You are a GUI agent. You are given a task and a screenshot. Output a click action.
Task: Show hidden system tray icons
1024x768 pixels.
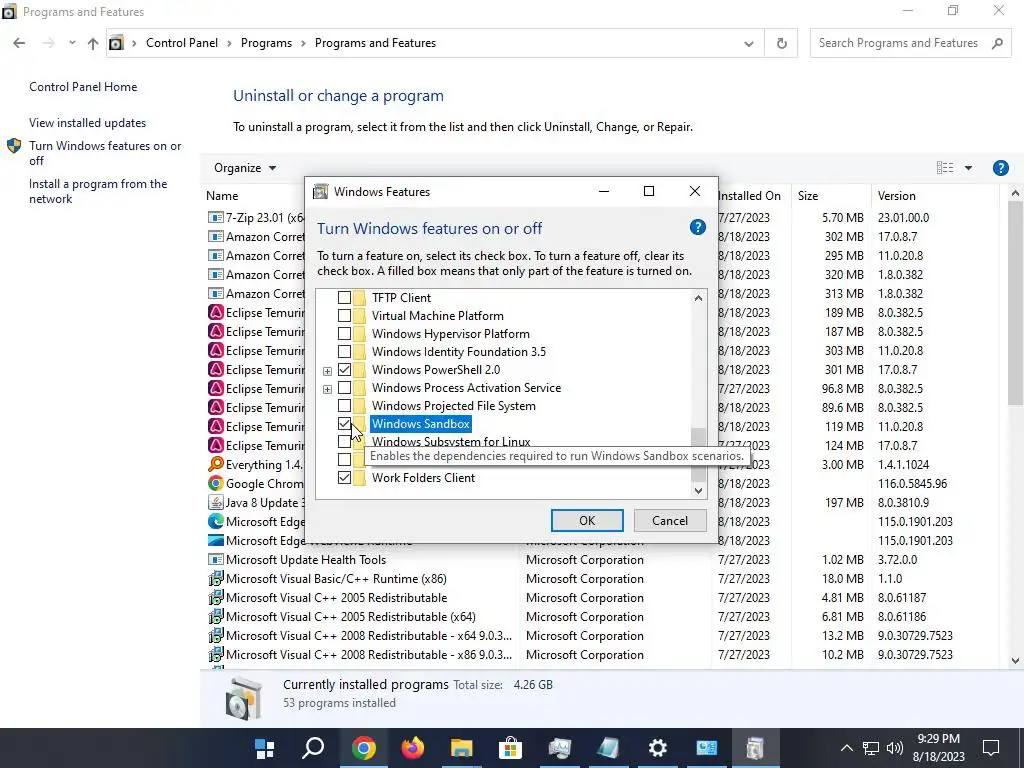click(x=846, y=748)
